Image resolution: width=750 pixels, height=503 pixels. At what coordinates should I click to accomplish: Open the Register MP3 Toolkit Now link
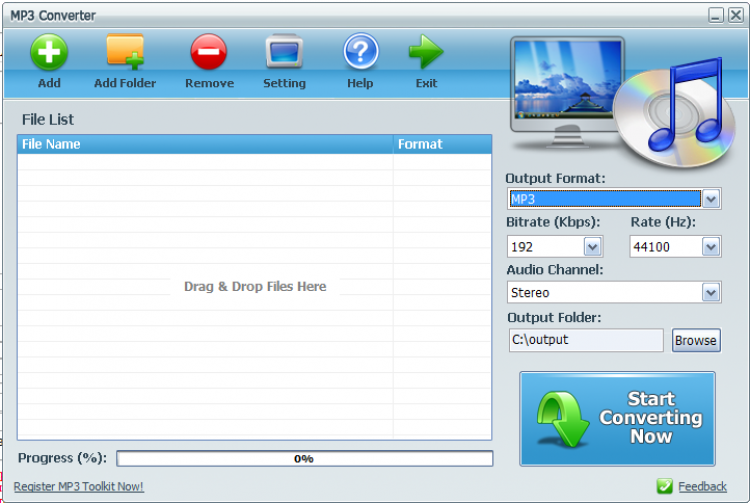coord(78,487)
